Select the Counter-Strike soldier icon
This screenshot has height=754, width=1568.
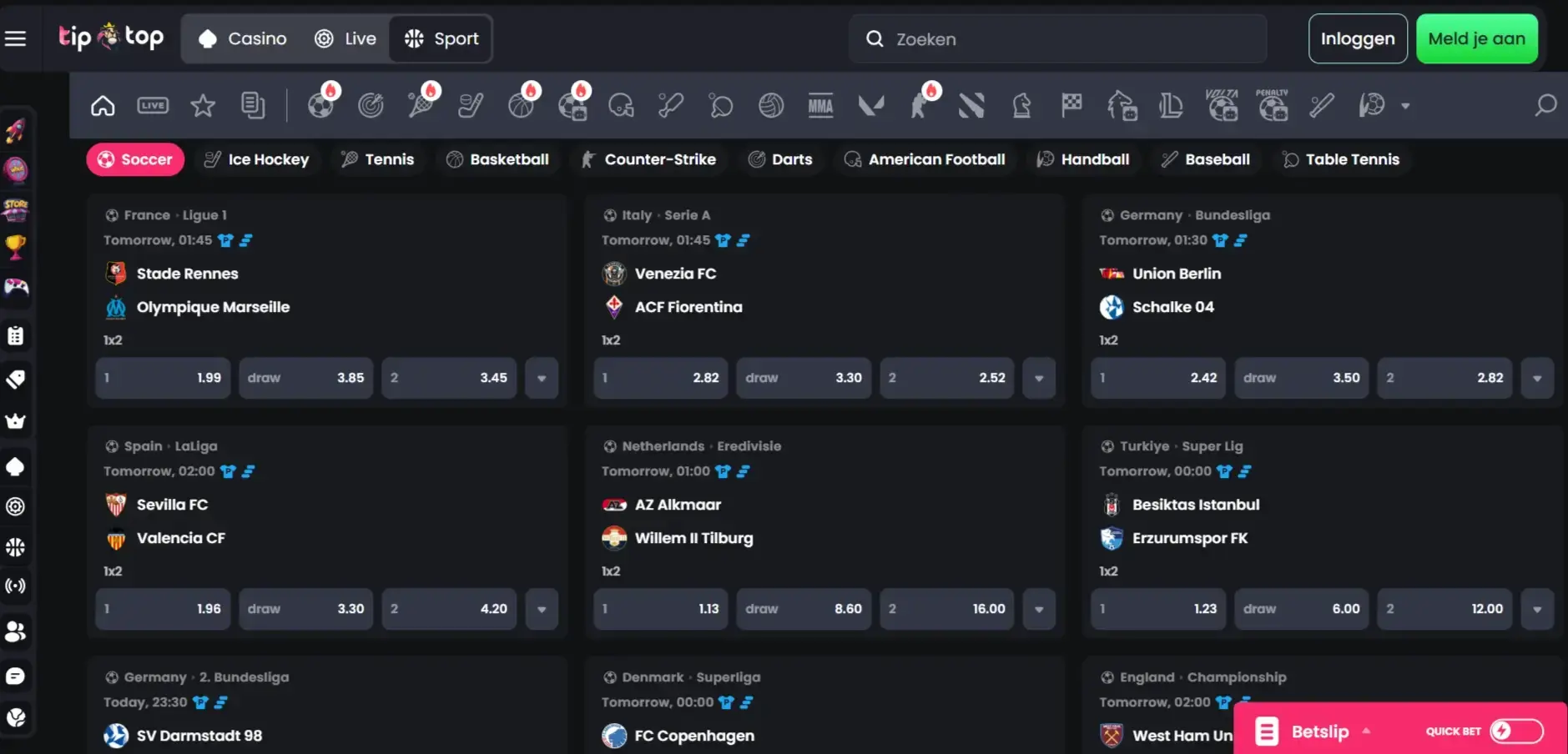tap(921, 106)
